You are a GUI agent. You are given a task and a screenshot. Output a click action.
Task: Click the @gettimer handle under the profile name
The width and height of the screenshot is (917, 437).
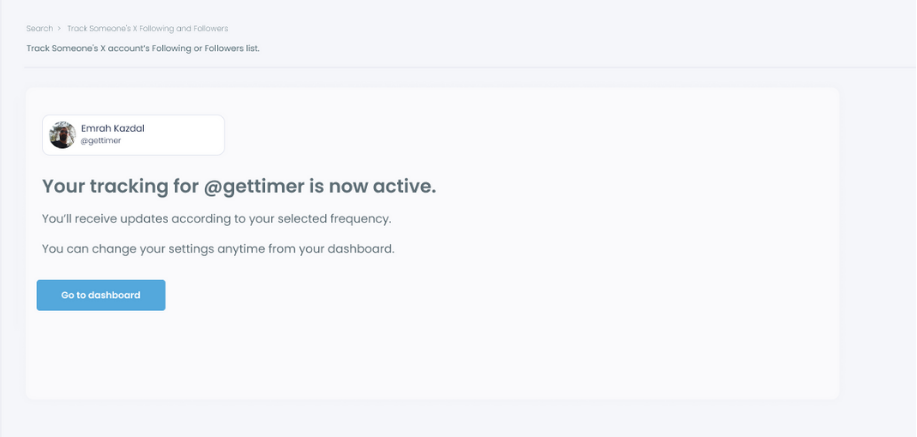pyautogui.click(x=100, y=142)
